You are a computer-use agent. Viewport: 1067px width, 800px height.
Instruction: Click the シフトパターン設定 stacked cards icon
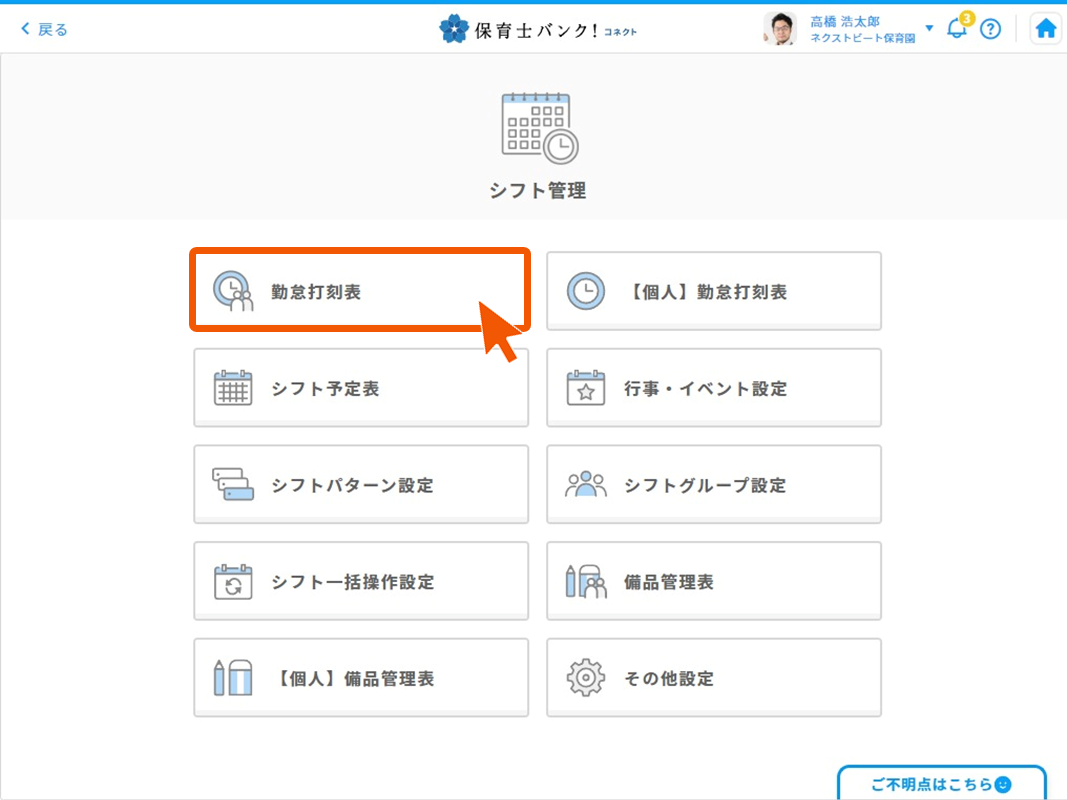233,485
